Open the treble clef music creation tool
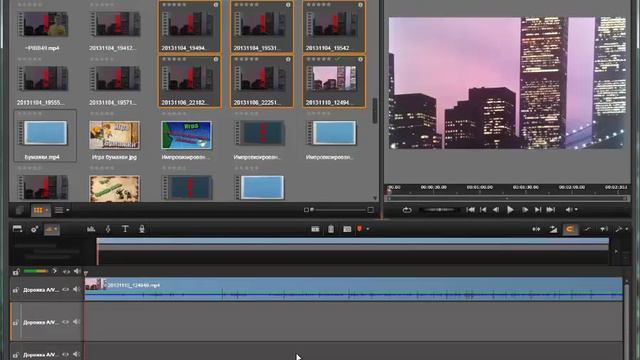640x360 pixels. coord(108,229)
